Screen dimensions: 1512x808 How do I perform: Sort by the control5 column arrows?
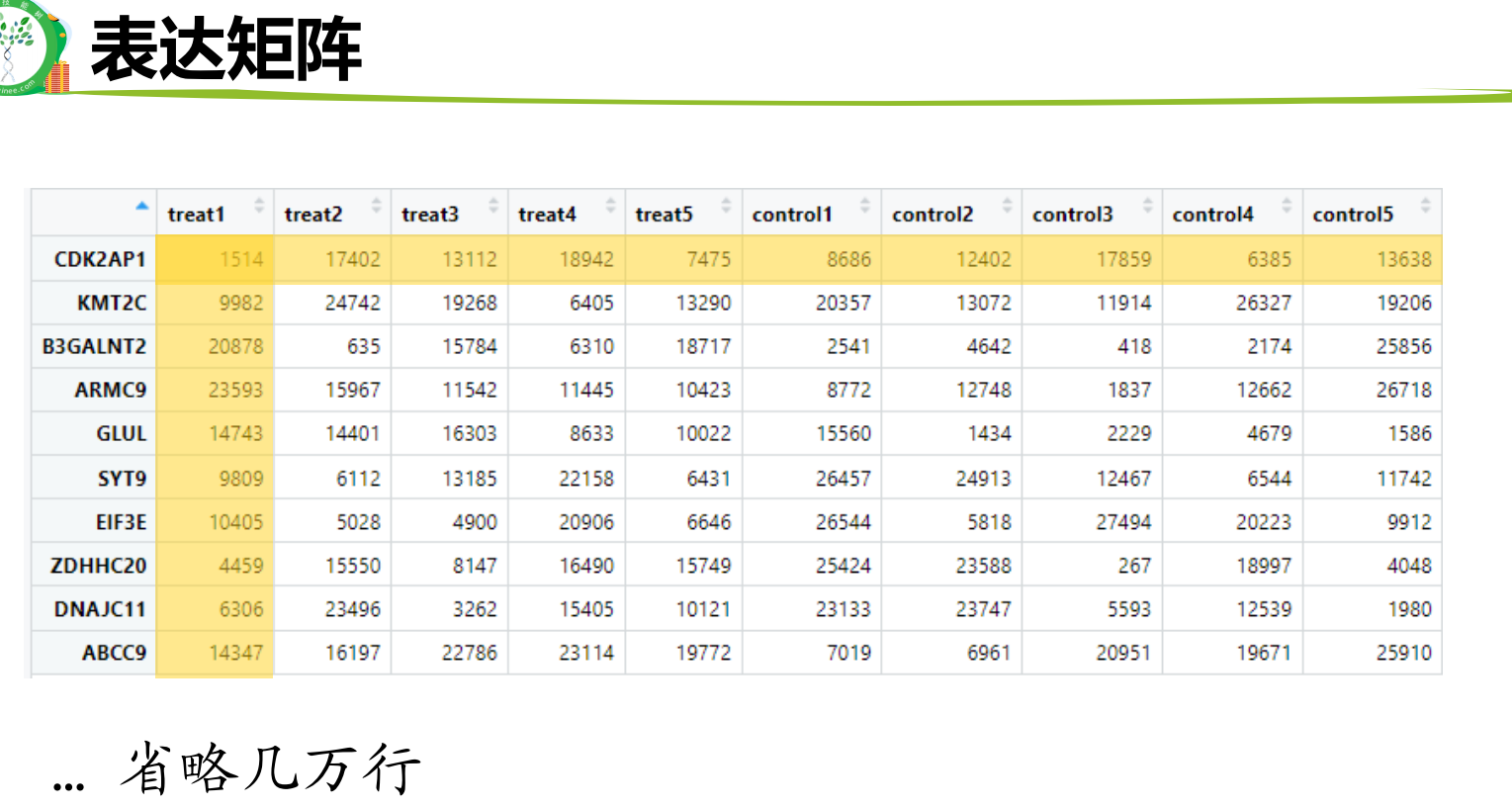pos(1425,206)
